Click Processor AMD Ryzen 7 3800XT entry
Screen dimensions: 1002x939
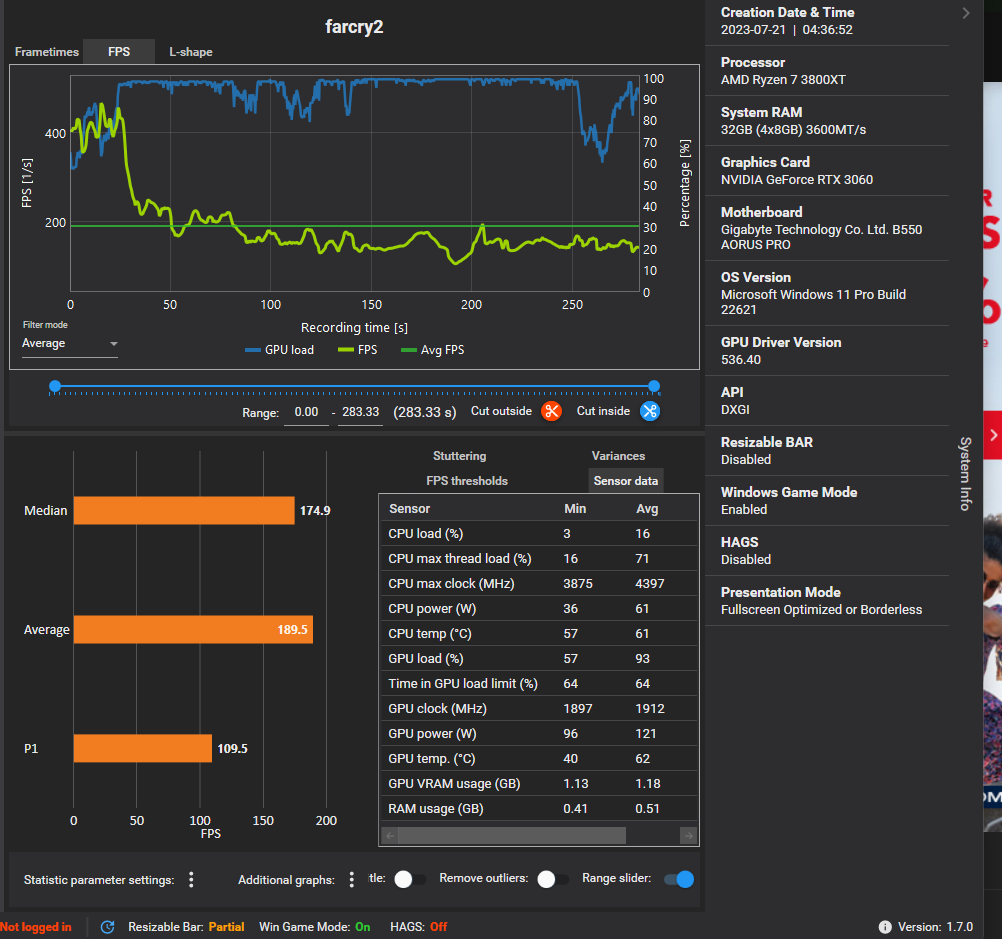tap(827, 71)
